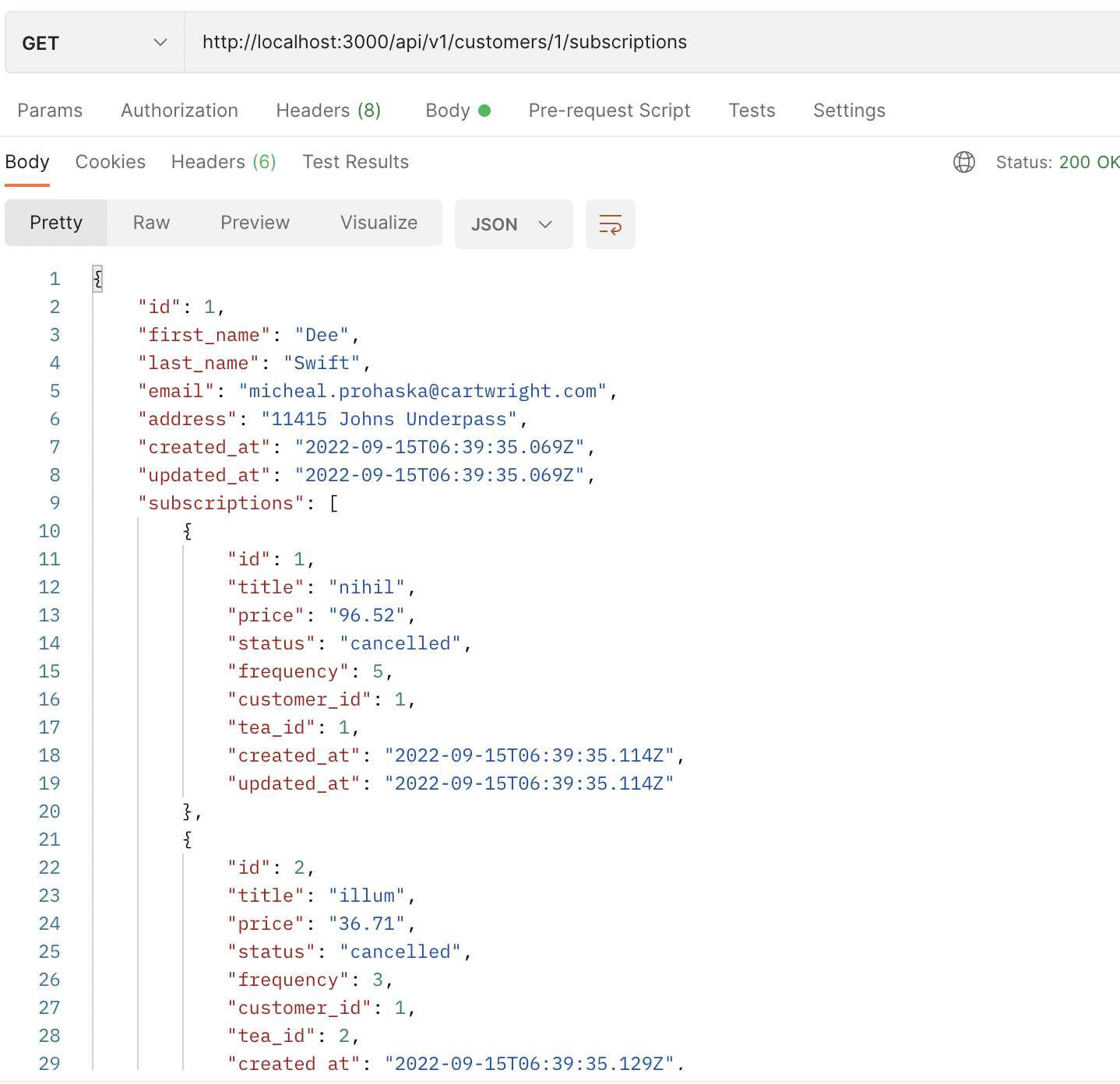Select the Pretty response view
This screenshot has width=1120, height=1084.
tap(55, 223)
